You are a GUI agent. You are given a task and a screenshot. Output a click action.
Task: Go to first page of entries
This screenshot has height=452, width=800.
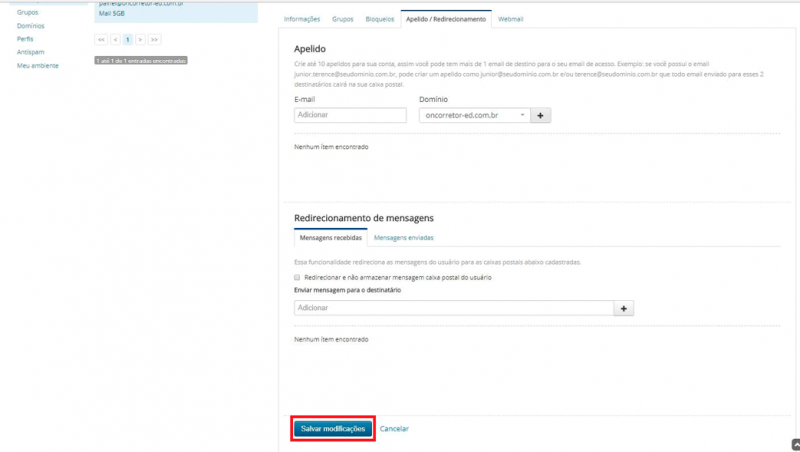click(101, 40)
